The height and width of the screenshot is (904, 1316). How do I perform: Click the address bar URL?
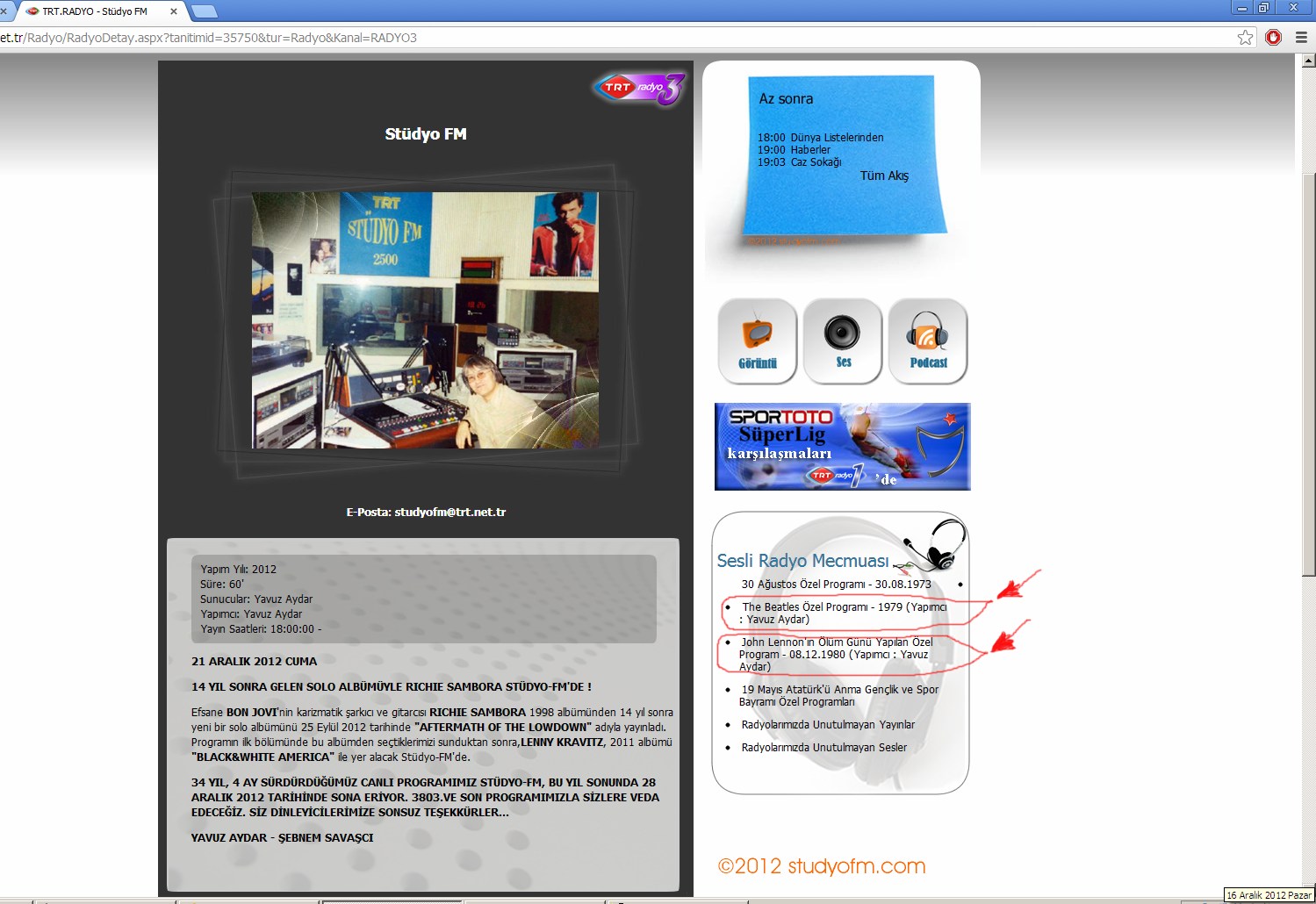[x=209, y=38]
